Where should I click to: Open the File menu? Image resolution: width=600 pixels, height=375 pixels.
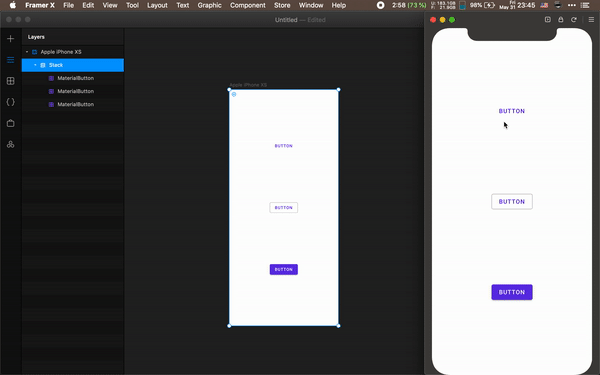point(68,5)
